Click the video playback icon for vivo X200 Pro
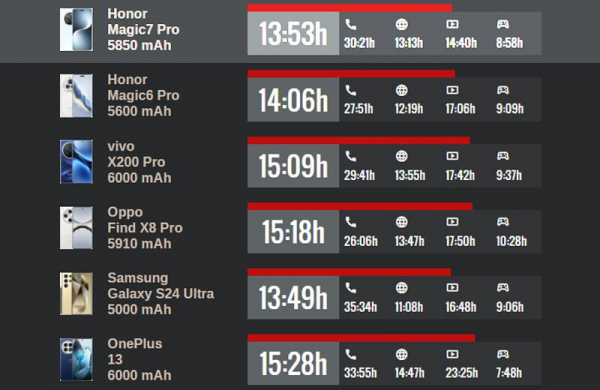The image size is (600, 390). 452,156
